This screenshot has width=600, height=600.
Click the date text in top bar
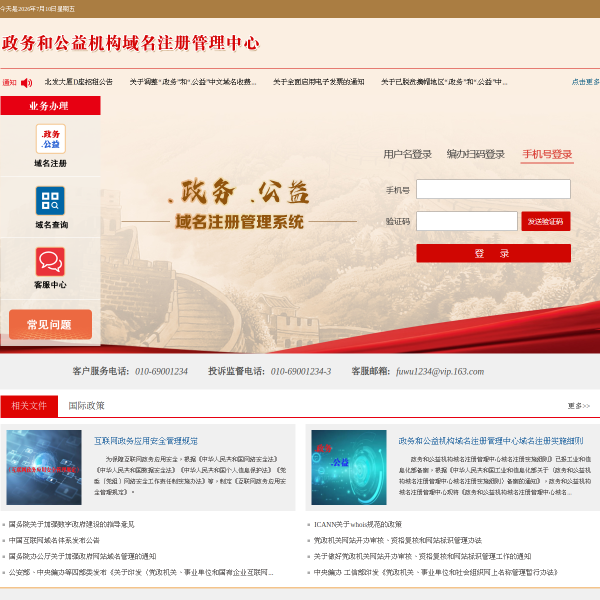point(38,9)
